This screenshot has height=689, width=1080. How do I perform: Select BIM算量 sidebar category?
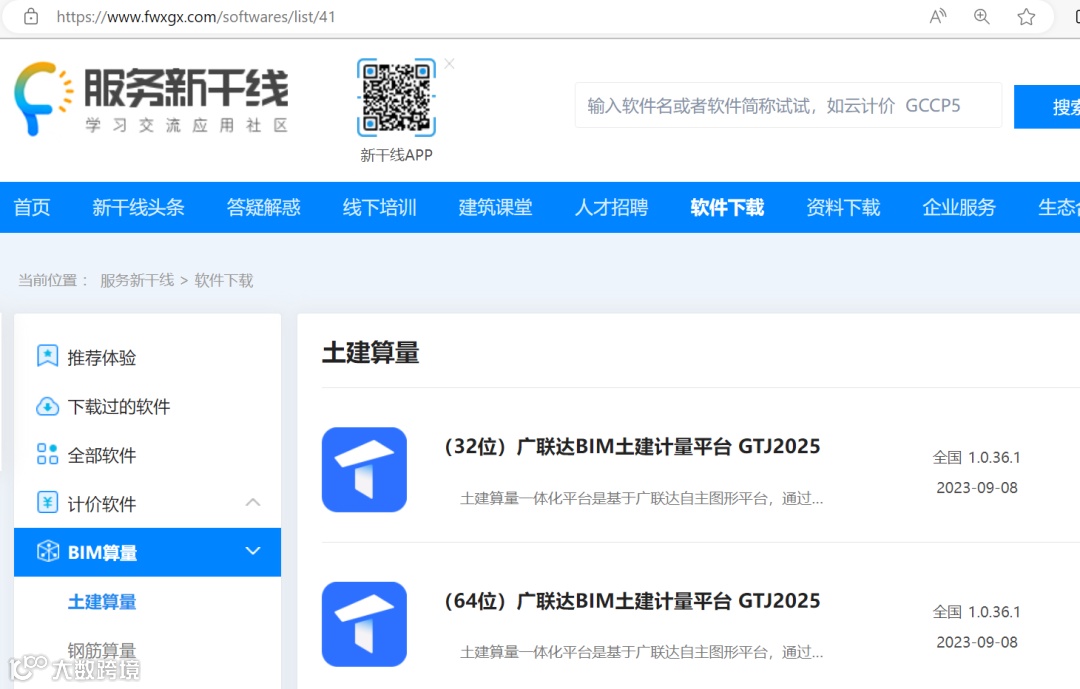coord(147,552)
